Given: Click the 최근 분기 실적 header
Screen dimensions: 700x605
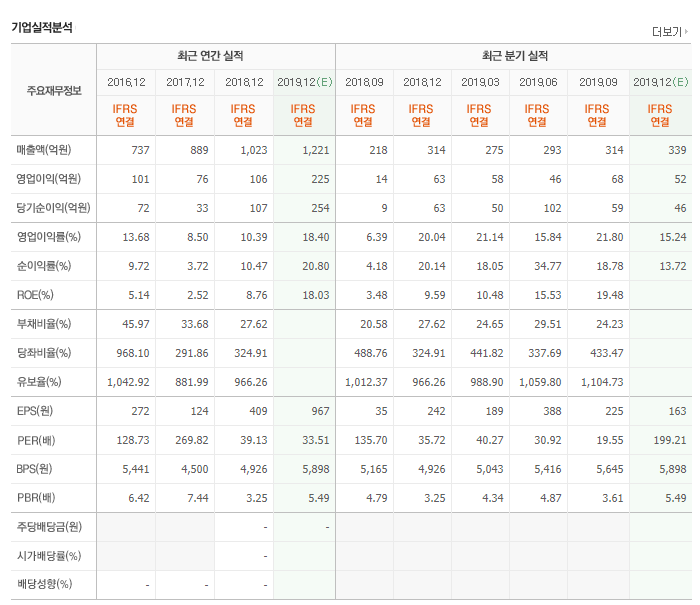Looking at the screenshot, I should 515,56.
